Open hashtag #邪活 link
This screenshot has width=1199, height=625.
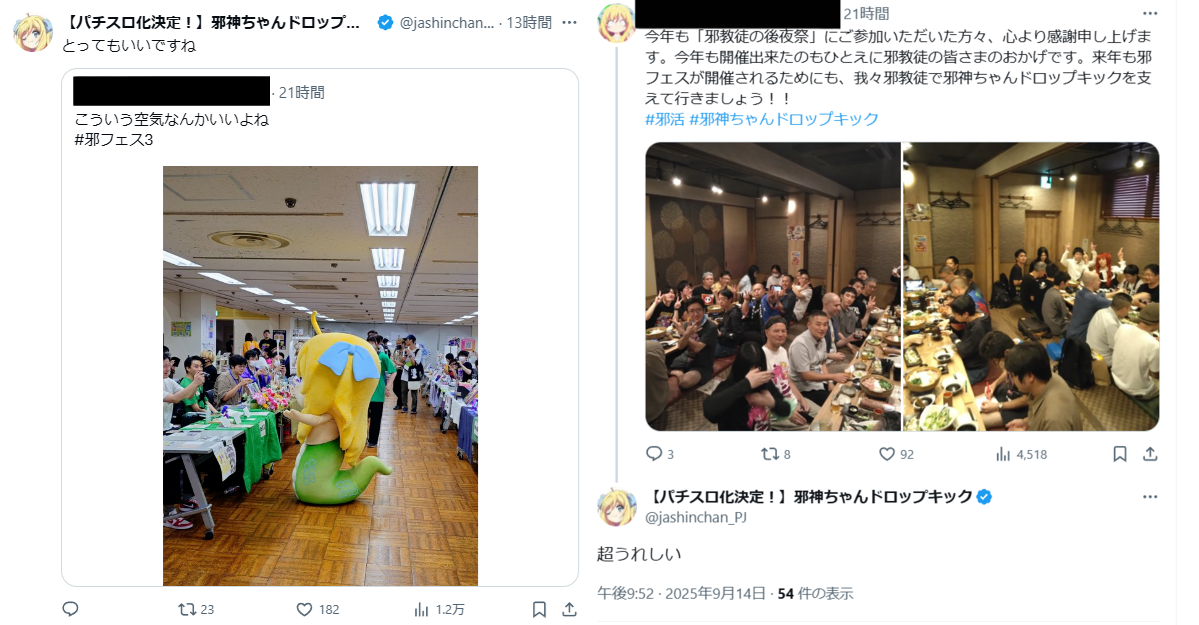(x=664, y=119)
